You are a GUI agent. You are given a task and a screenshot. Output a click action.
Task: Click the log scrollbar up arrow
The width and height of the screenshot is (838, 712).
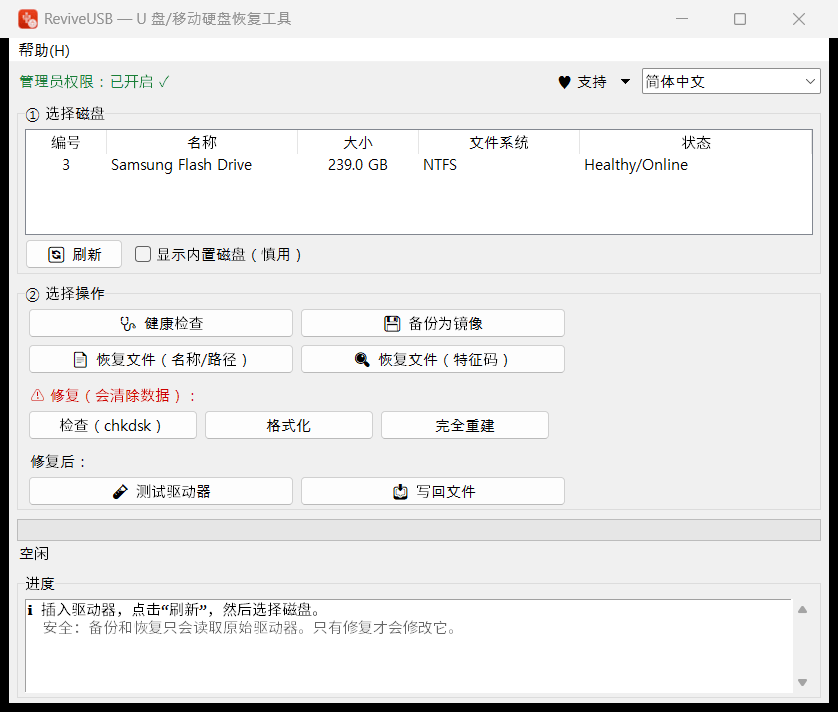(802, 609)
